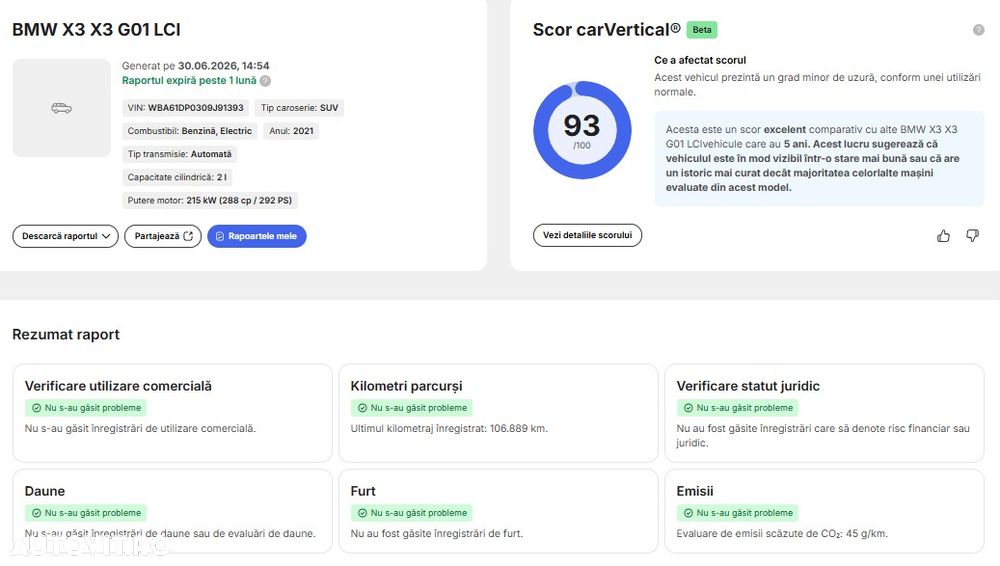This screenshot has height=566, width=1000.
Task: Open the Descarcă raportul dropdown
Action: 65,236
